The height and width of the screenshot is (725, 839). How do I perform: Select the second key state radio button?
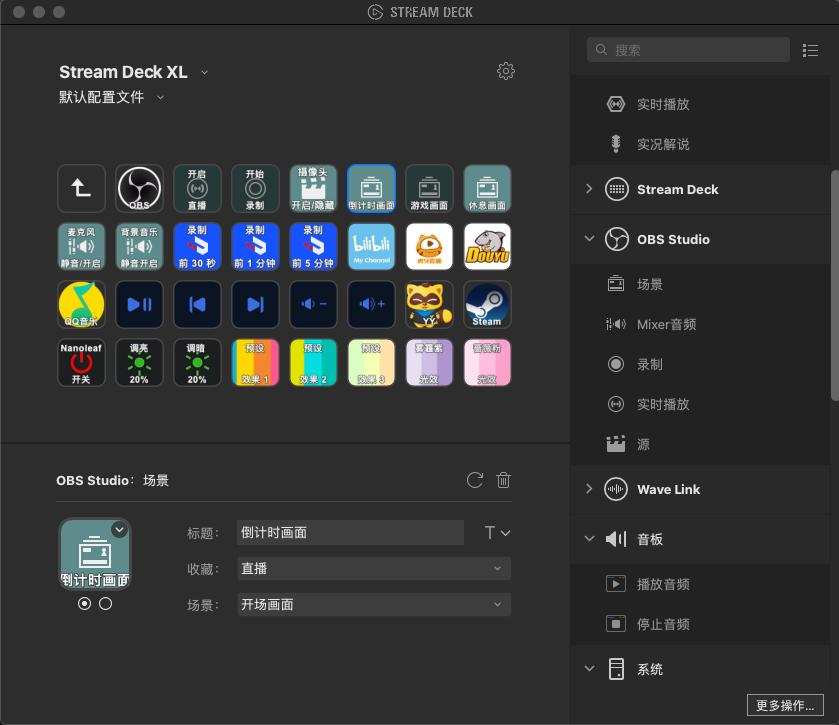click(106, 604)
